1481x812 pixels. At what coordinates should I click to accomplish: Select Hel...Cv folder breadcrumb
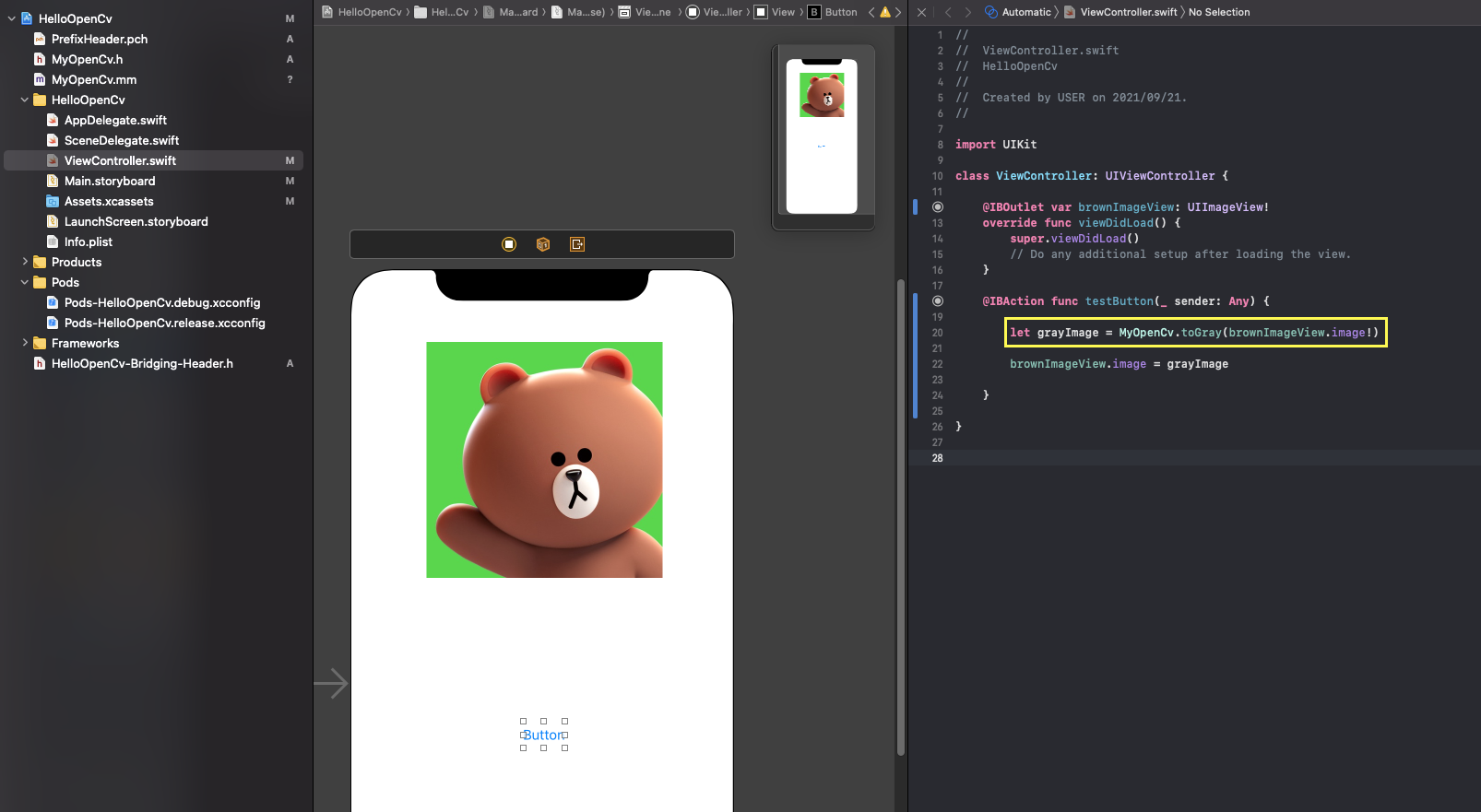pyautogui.click(x=442, y=12)
